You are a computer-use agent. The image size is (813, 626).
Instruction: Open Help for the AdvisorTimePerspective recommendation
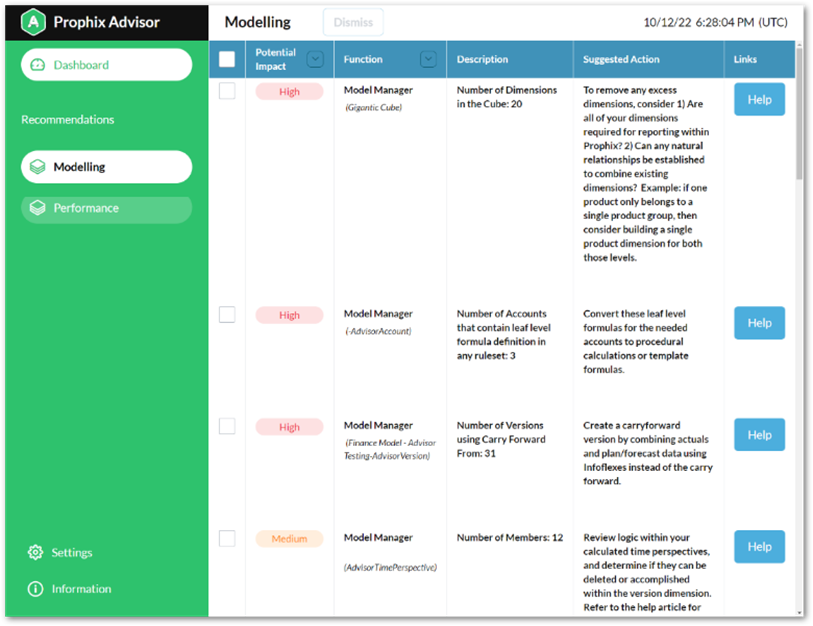pyautogui.click(x=759, y=546)
